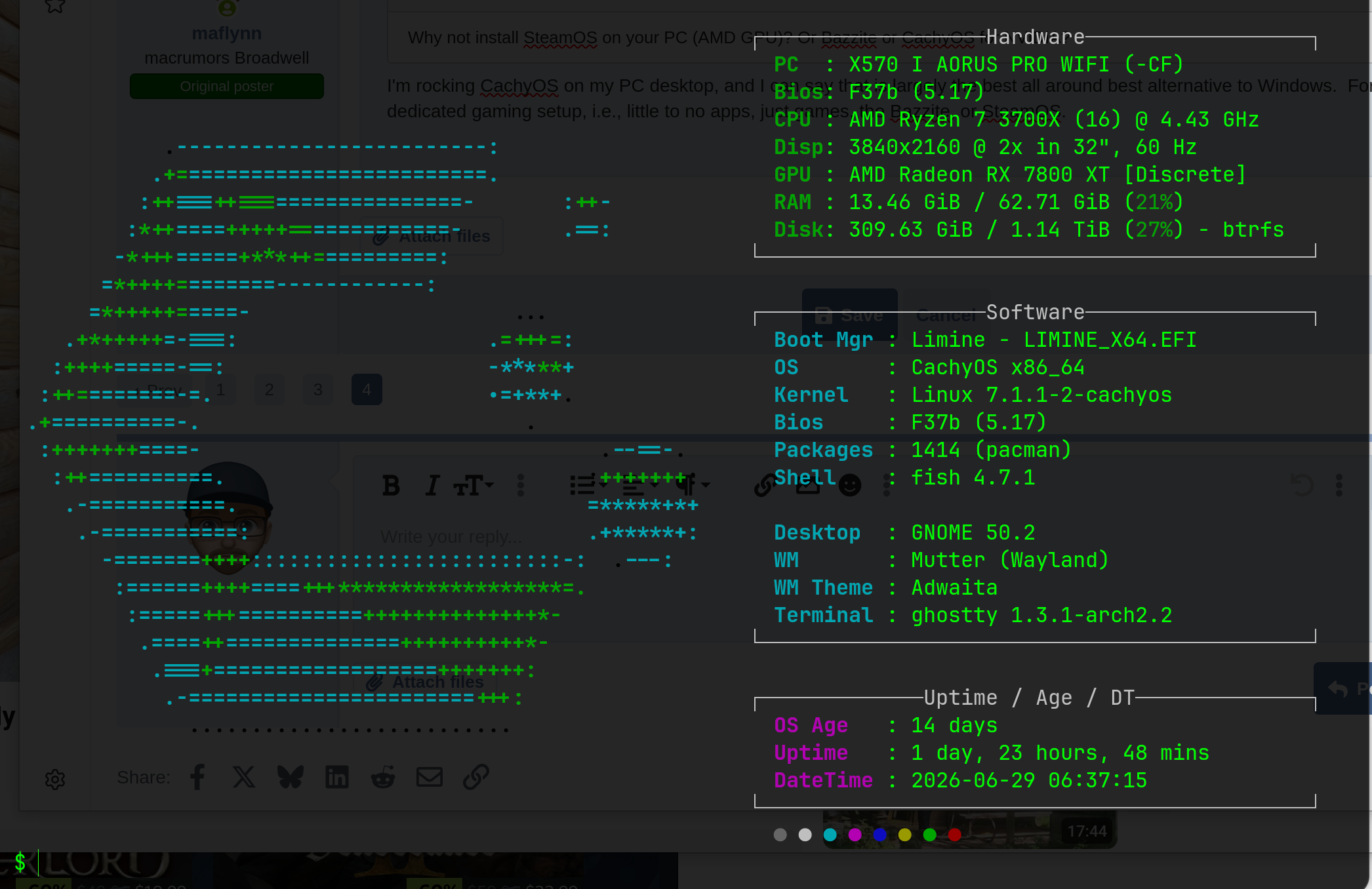This screenshot has width=1372, height=889.
Task: Click '13.46 GiB / 62.71 GiB' RAM value
Action: (979, 203)
